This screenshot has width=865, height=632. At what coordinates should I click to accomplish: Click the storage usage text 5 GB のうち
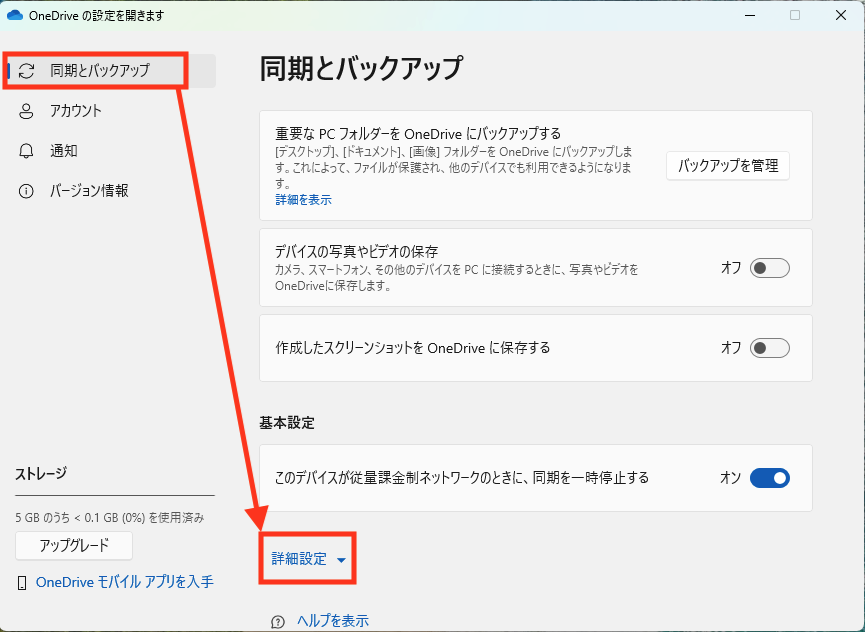click(x=110, y=518)
